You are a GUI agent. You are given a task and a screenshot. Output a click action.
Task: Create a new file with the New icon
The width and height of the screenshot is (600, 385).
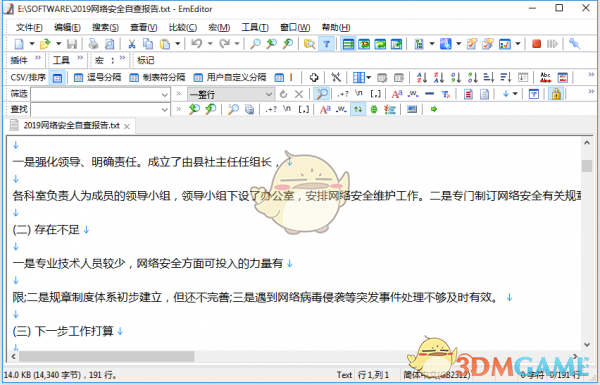(x=19, y=44)
